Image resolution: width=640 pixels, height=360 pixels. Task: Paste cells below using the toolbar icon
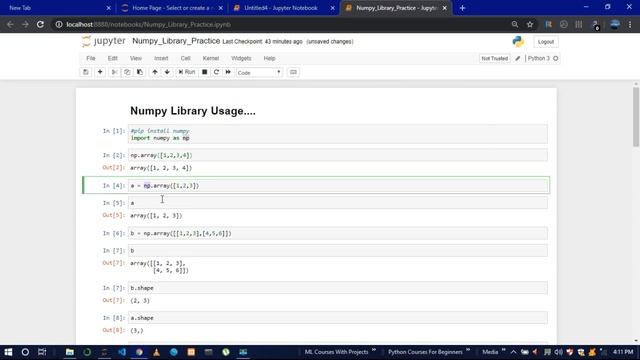click(140, 72)
